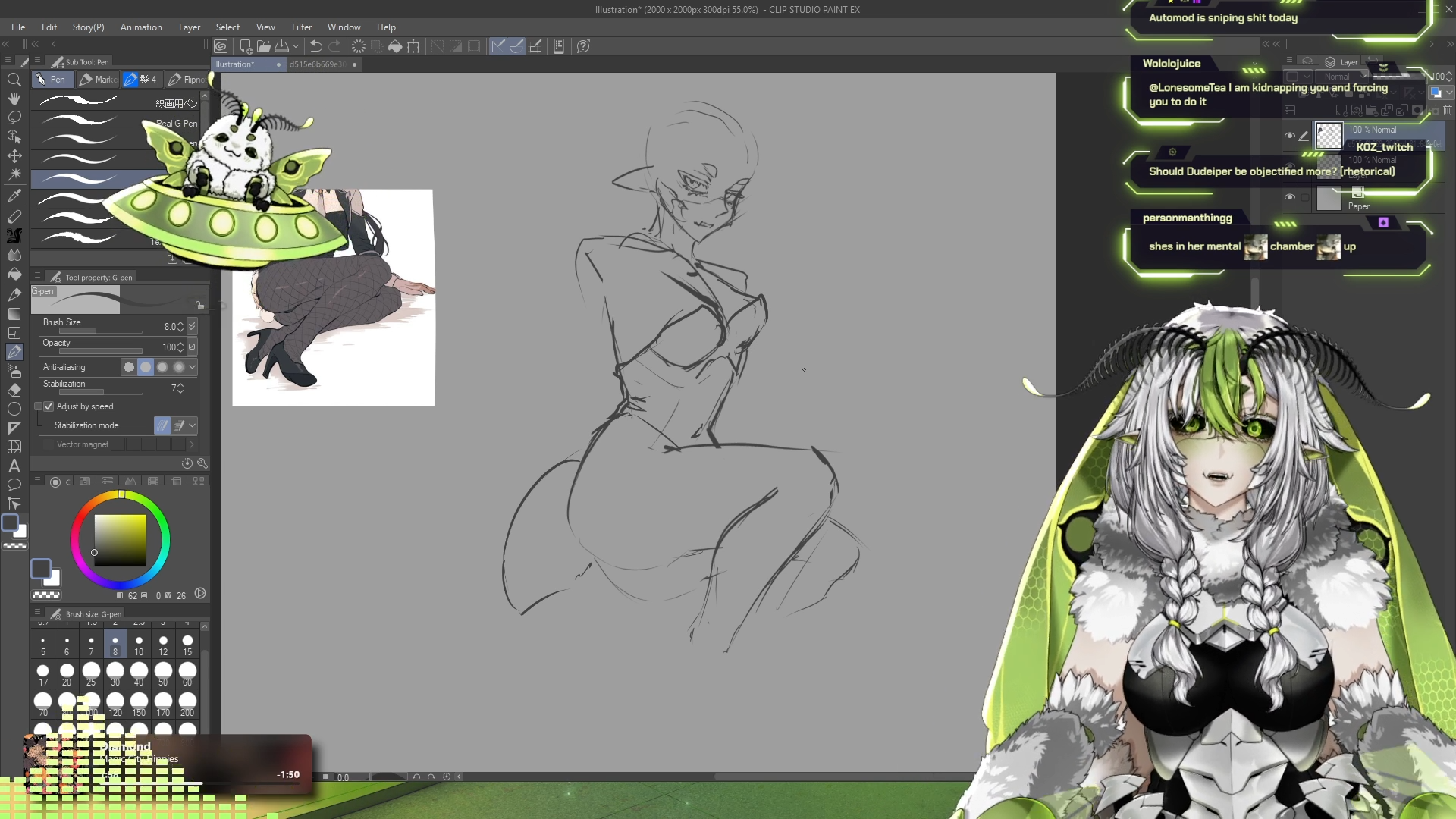Choose the Fill bucket tool
1456x819 pixels.
click(14, 275)
